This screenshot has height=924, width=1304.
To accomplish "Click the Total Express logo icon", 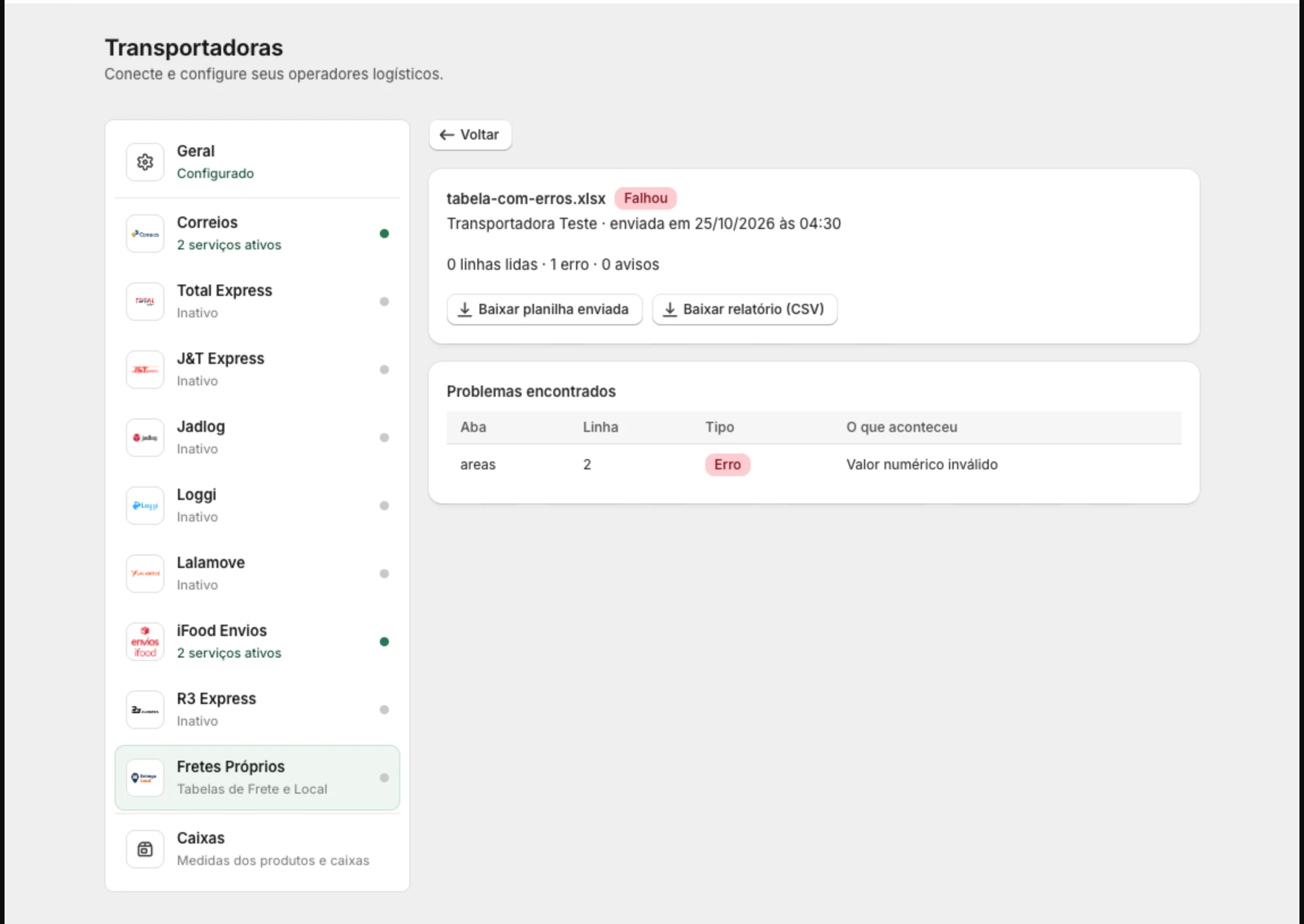I will 145,302.
